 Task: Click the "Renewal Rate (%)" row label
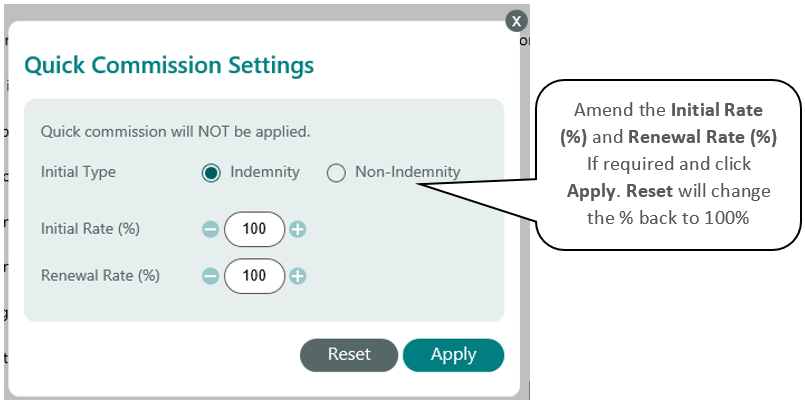coord(100,275)
